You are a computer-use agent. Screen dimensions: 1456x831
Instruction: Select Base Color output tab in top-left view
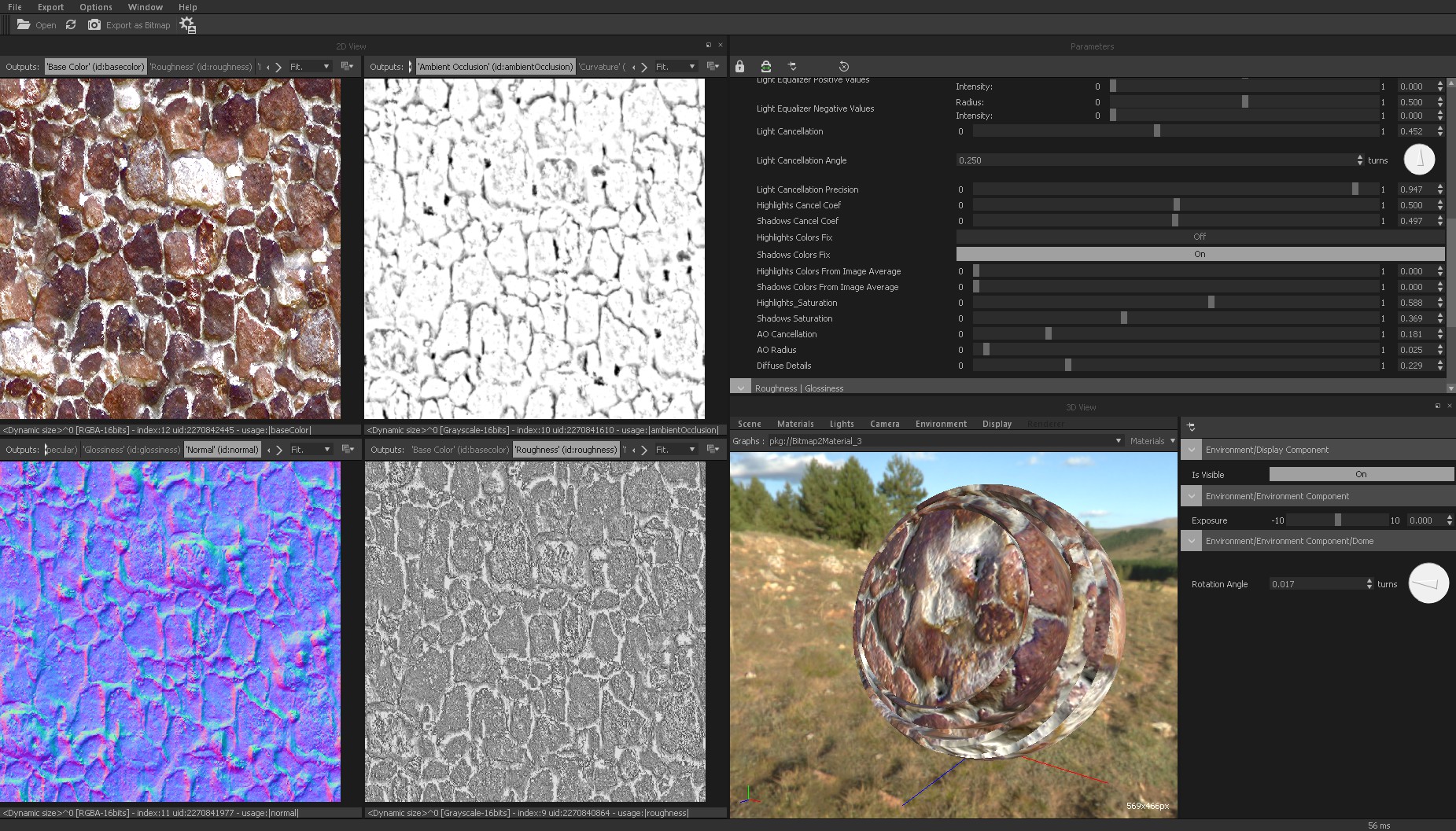click(x=95, y=67)
